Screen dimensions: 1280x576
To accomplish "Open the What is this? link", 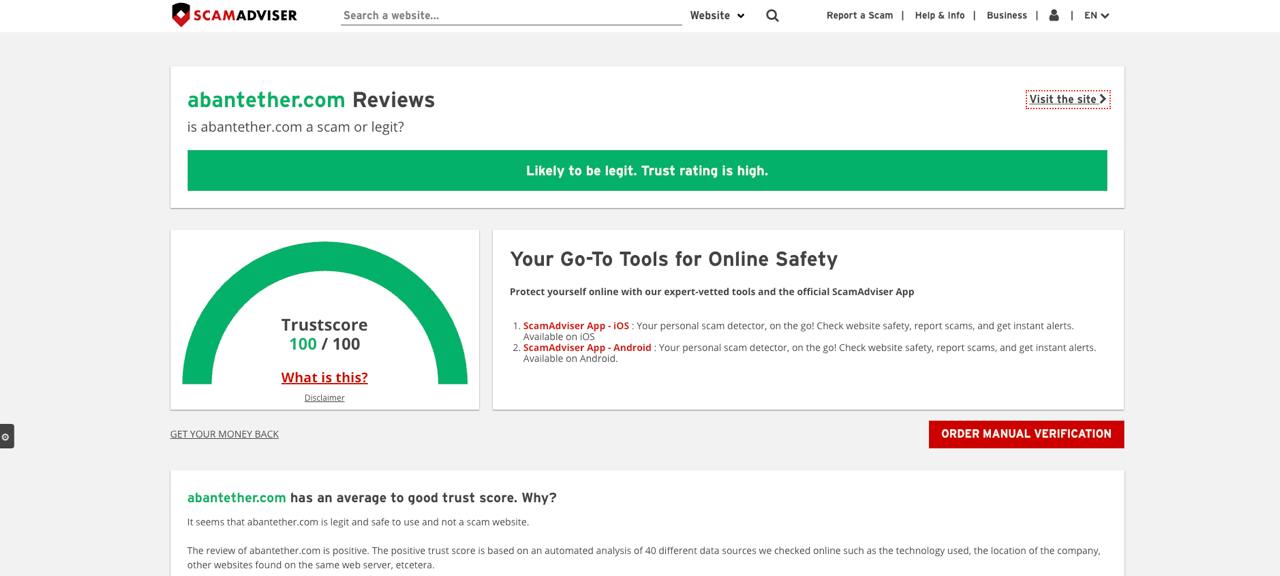I will click(x=324, y=377).
